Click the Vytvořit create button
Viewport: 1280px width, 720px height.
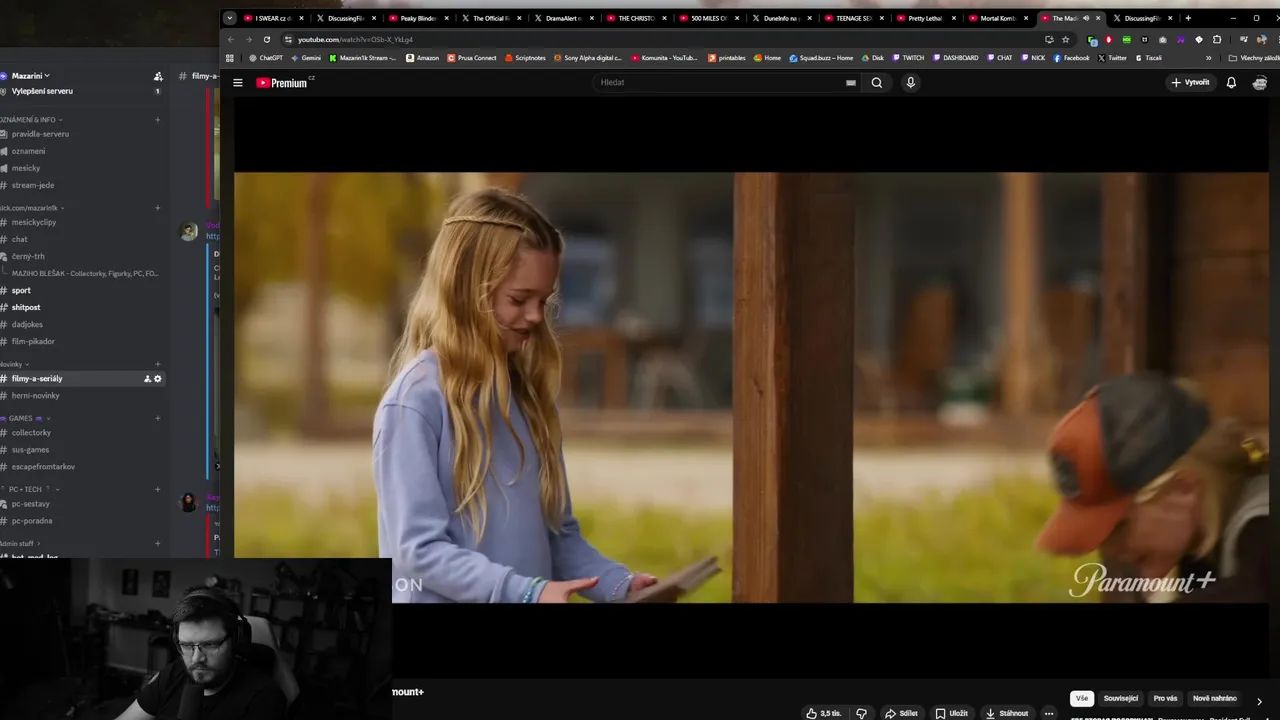[1190, 83]
